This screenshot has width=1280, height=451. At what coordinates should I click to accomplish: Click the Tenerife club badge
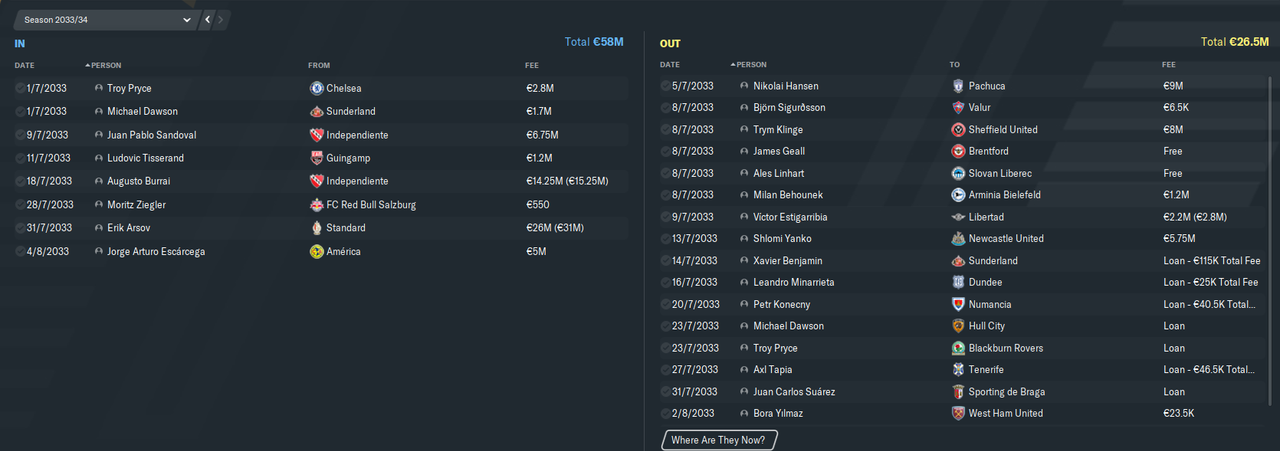coord(959,369)
